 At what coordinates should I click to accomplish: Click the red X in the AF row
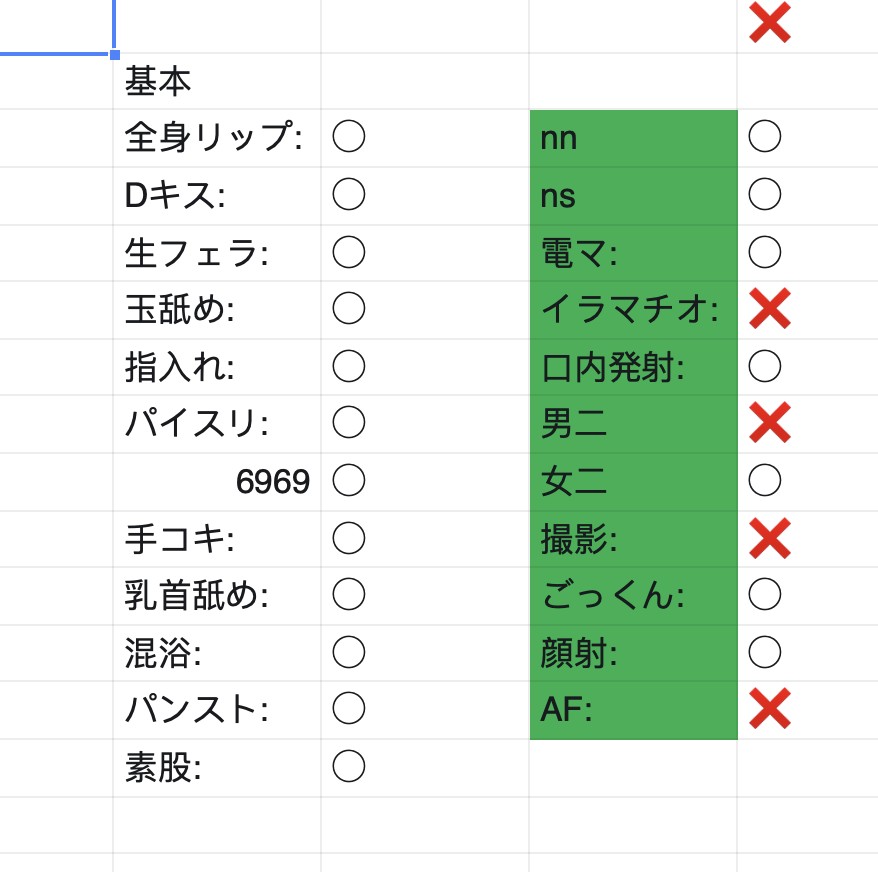point(769,708)
